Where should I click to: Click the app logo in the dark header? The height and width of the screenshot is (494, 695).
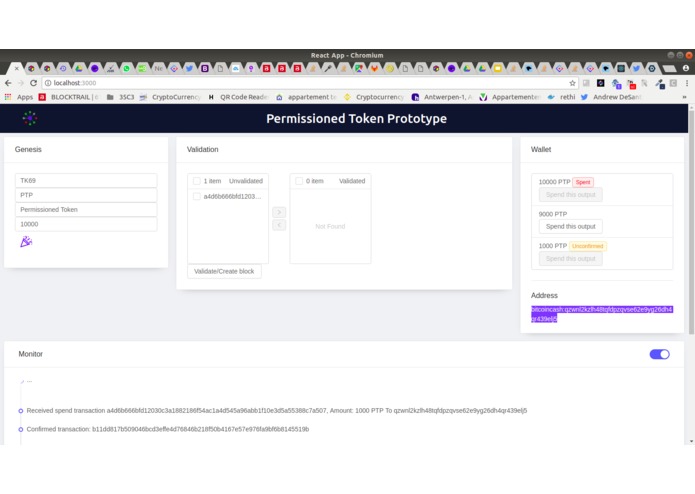pos(30,118)
